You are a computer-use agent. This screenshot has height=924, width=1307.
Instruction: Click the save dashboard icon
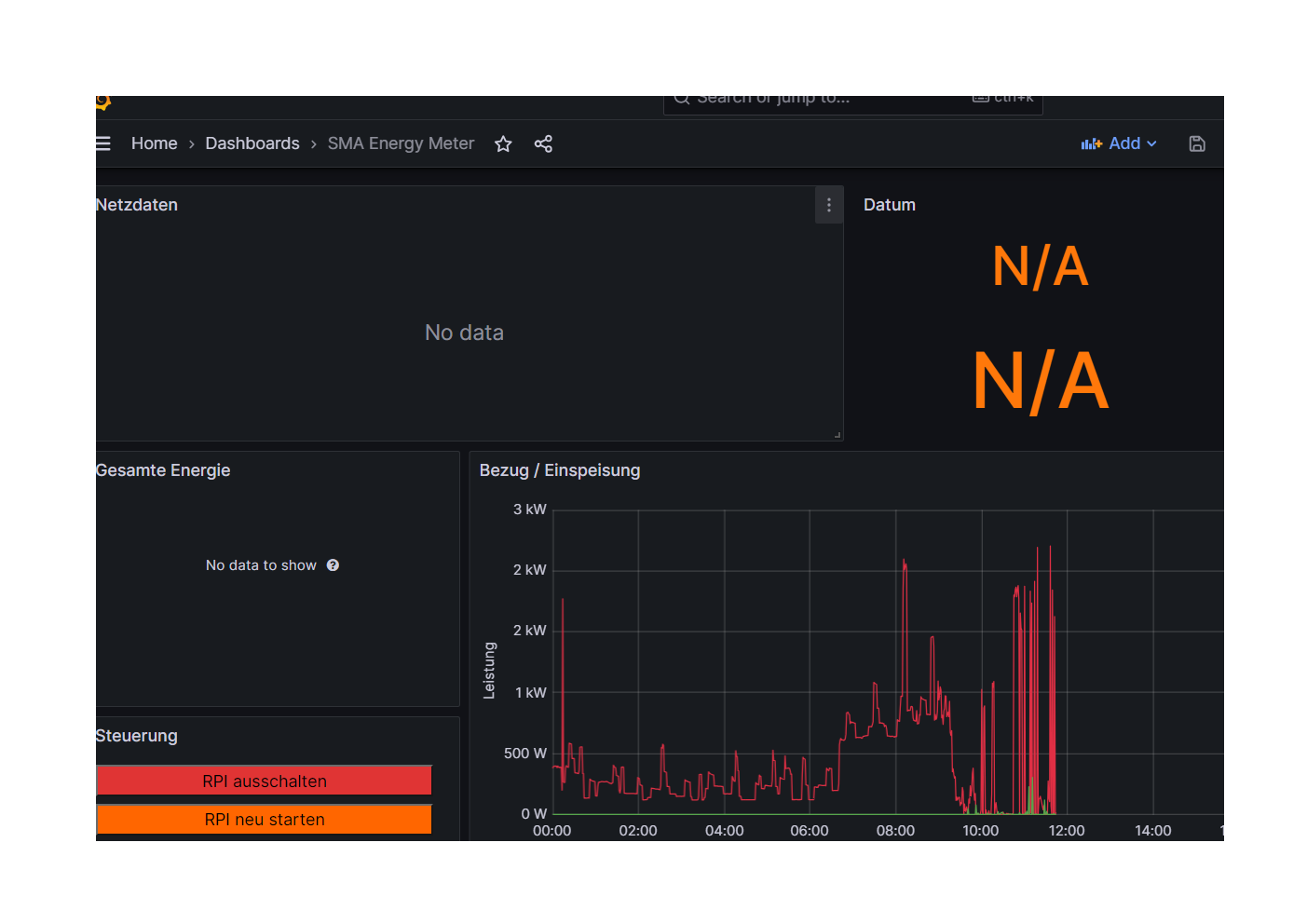[1197, 143]
